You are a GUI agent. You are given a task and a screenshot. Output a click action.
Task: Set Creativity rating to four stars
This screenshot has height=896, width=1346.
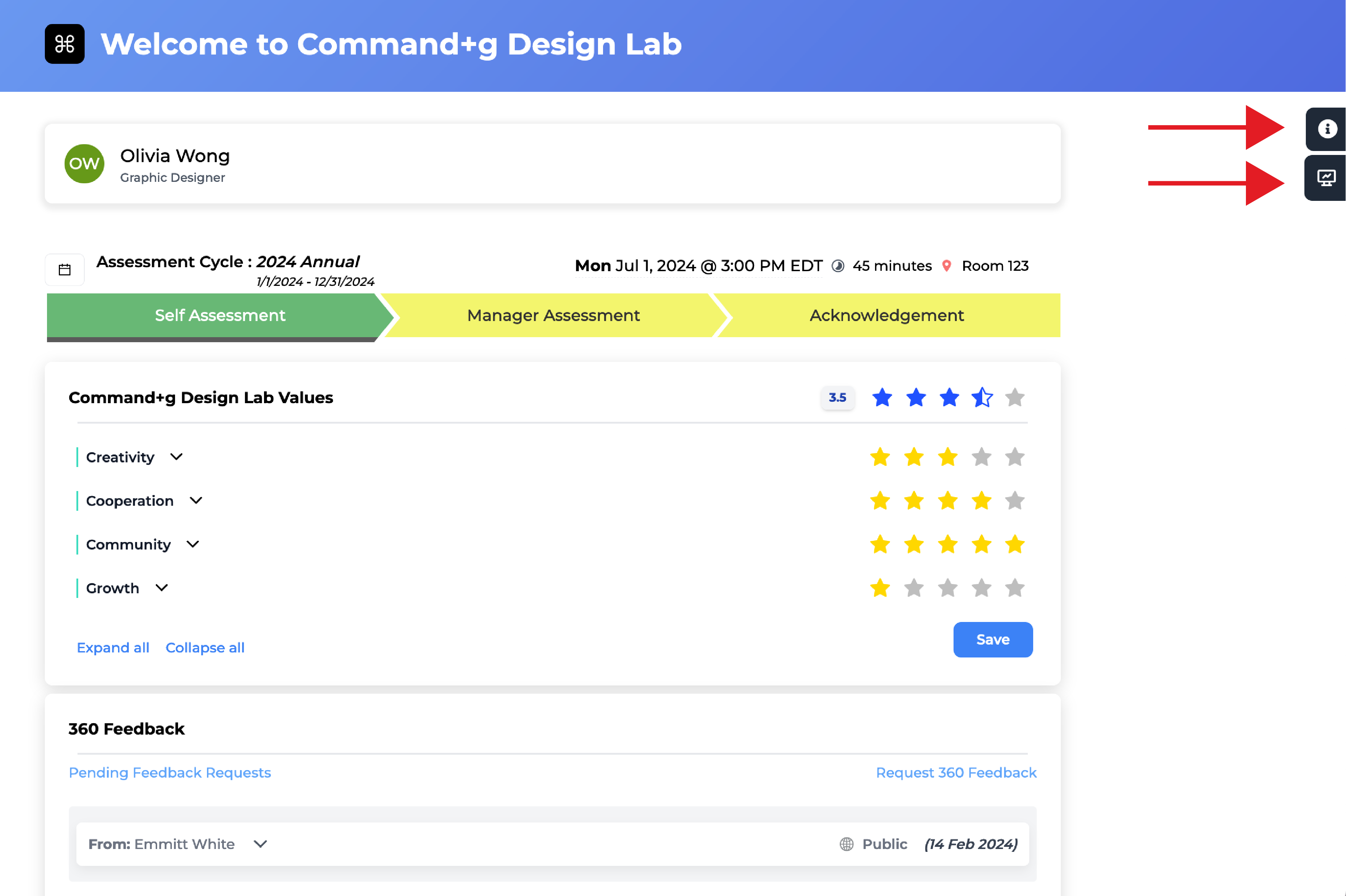click(x=982, y=457)
